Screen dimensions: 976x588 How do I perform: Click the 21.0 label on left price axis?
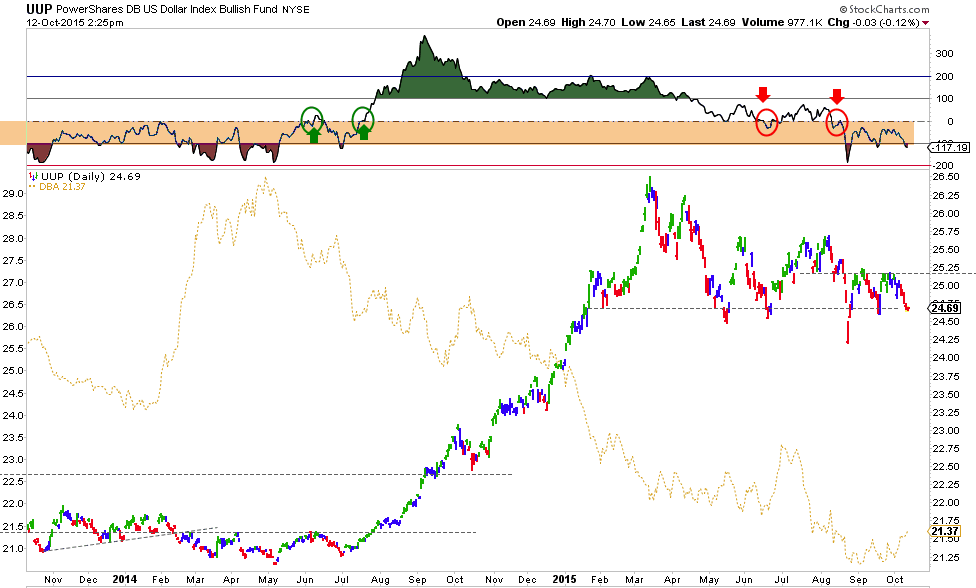[12, 548]
